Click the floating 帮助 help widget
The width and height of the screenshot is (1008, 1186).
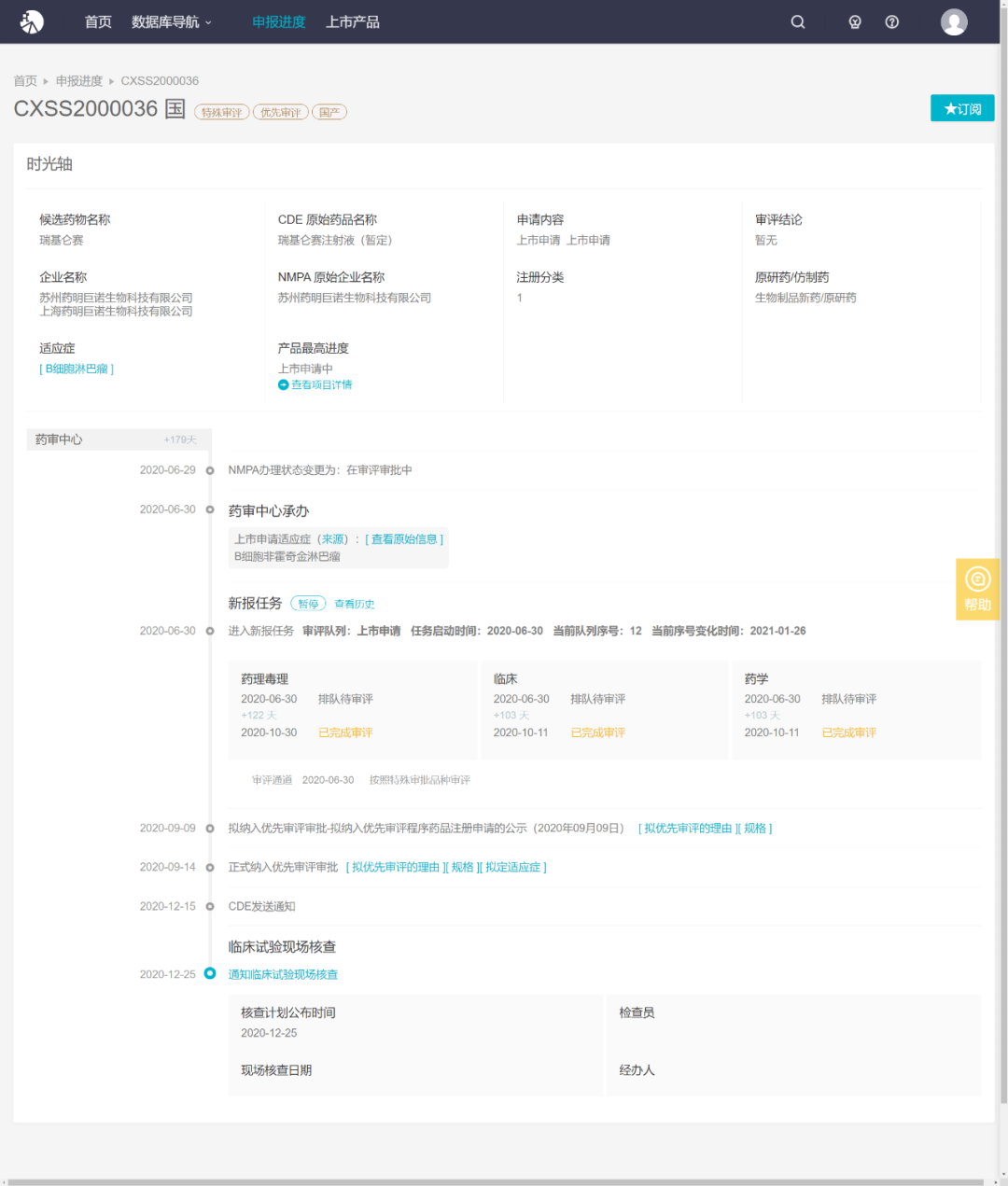(x=977, y=589)
